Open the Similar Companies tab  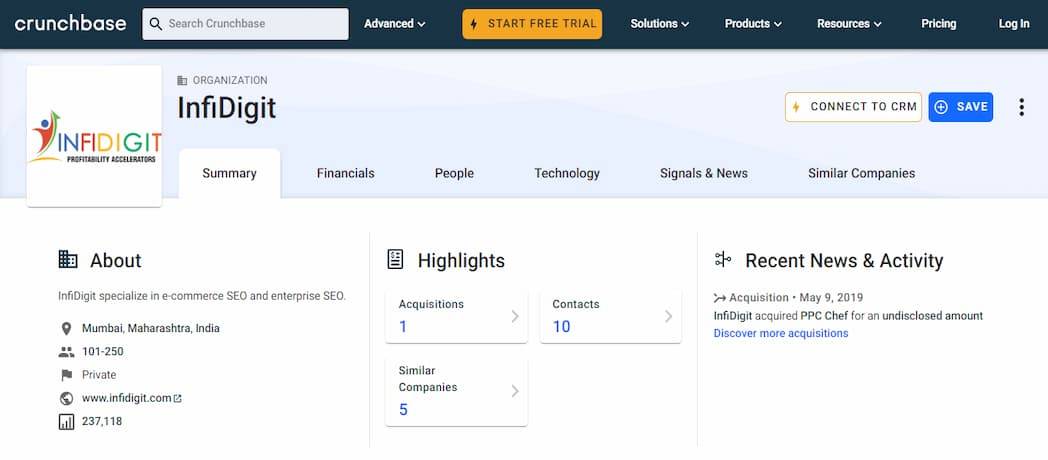862,174
